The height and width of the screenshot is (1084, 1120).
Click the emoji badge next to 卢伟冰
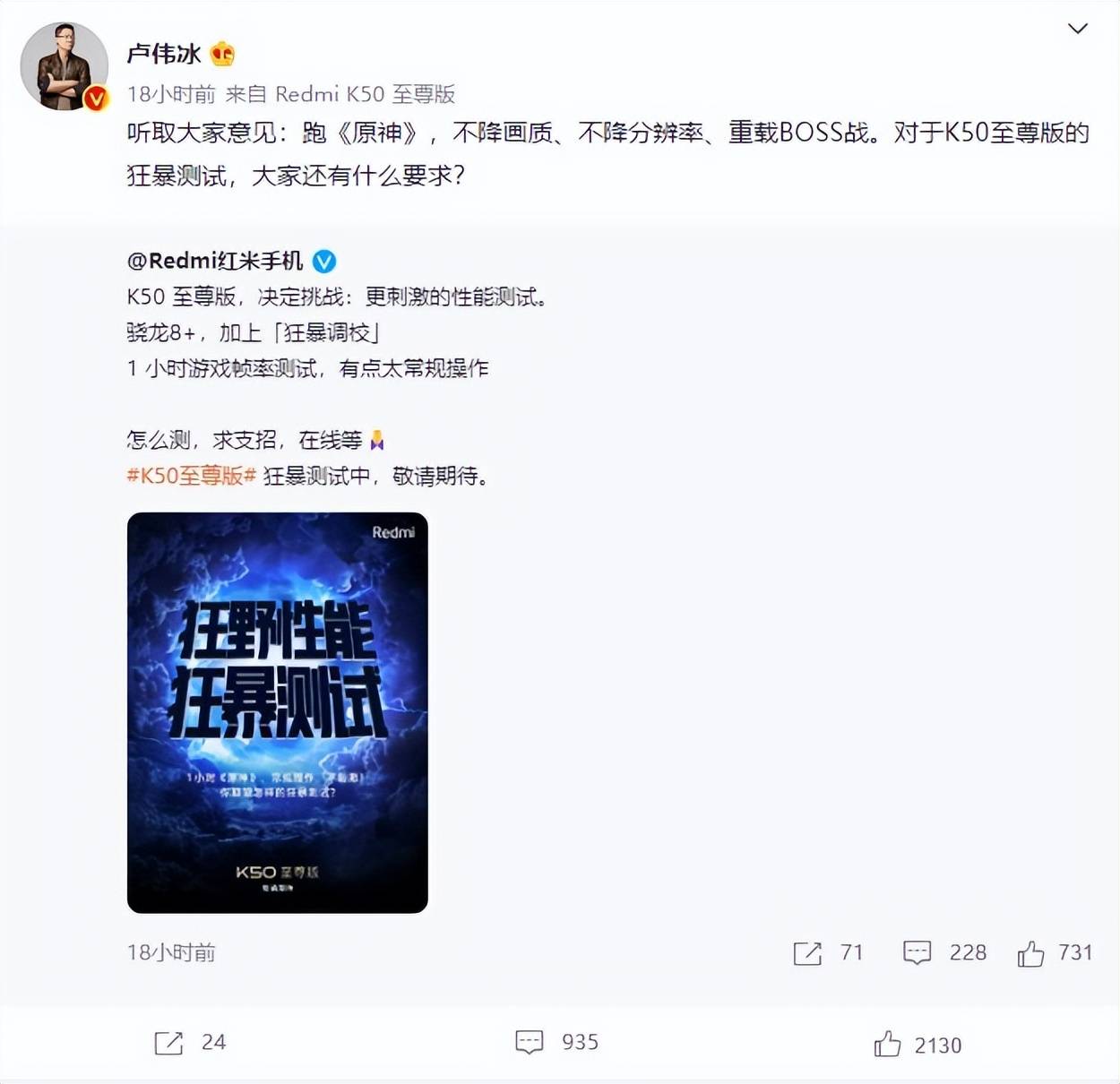tap(222, 55)
